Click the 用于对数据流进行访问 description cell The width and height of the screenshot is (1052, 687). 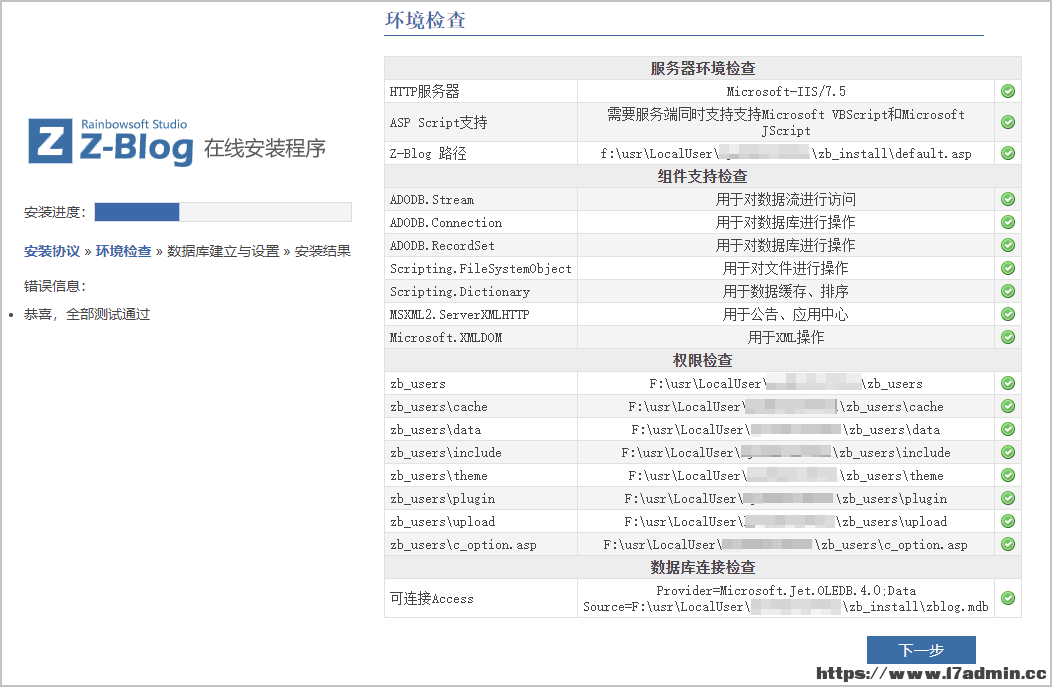tap(786, 199)
